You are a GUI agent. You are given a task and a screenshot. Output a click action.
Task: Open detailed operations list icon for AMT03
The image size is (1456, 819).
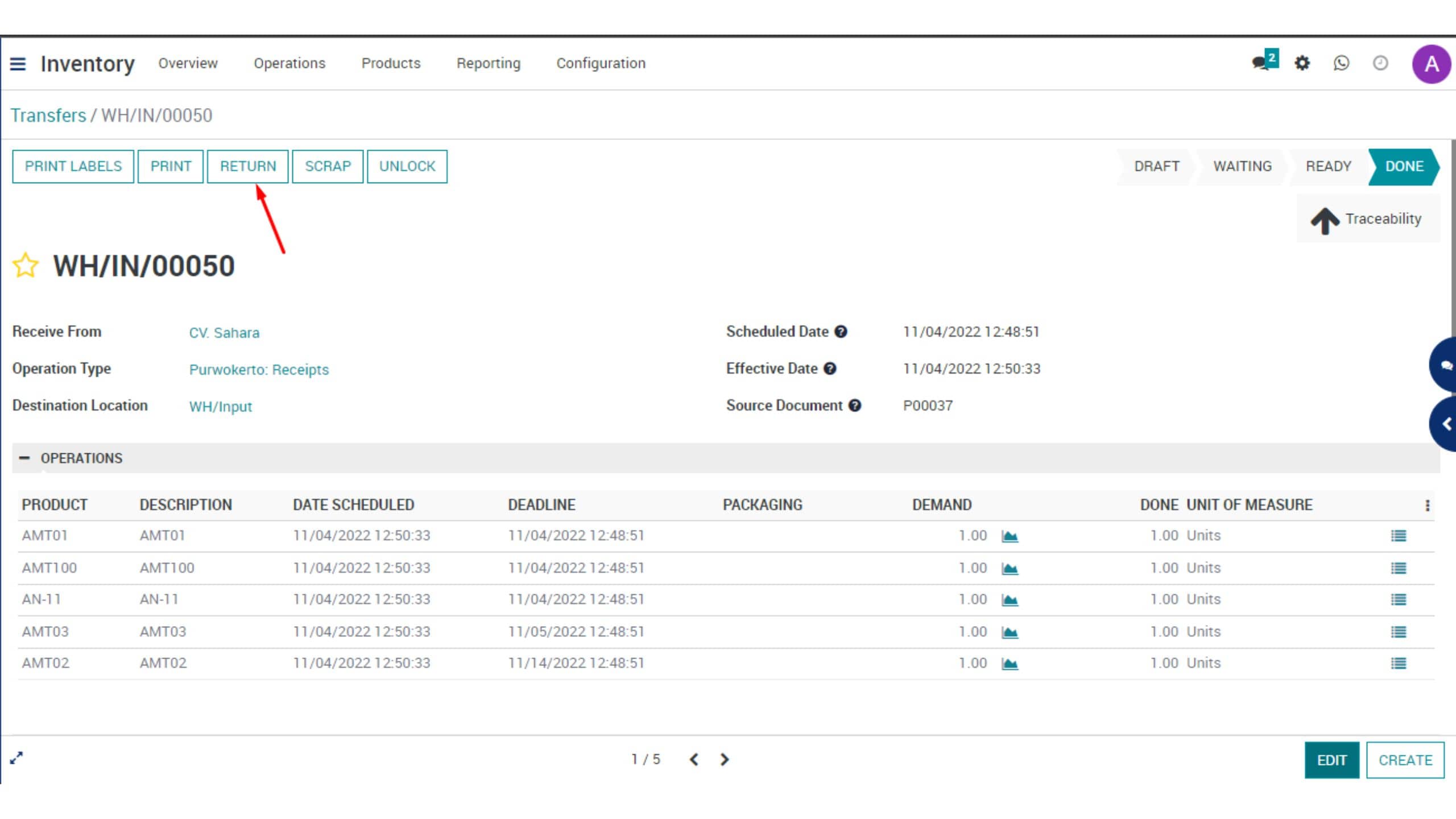click(1399, 632)
